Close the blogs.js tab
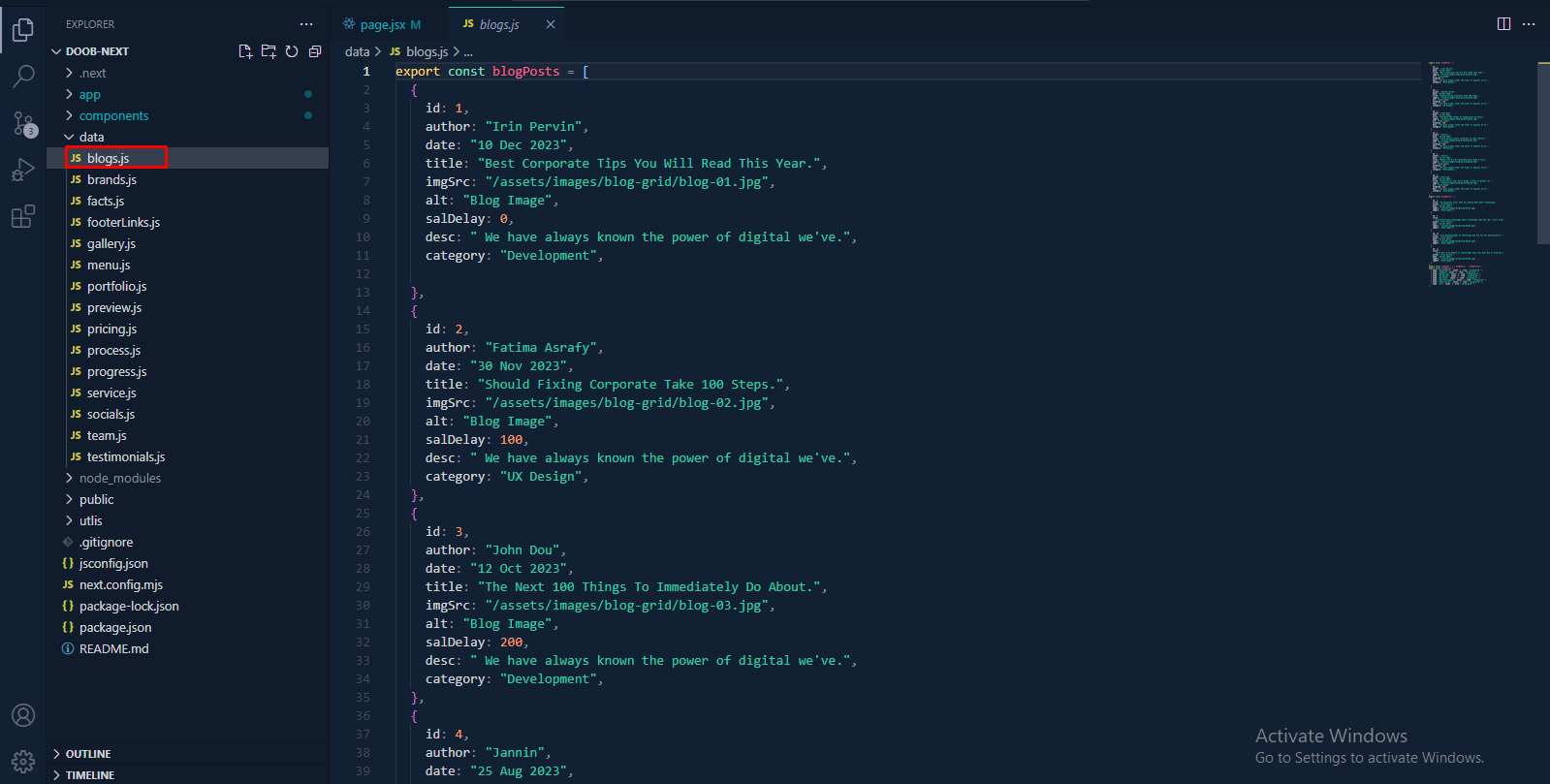 pos(551,24)
